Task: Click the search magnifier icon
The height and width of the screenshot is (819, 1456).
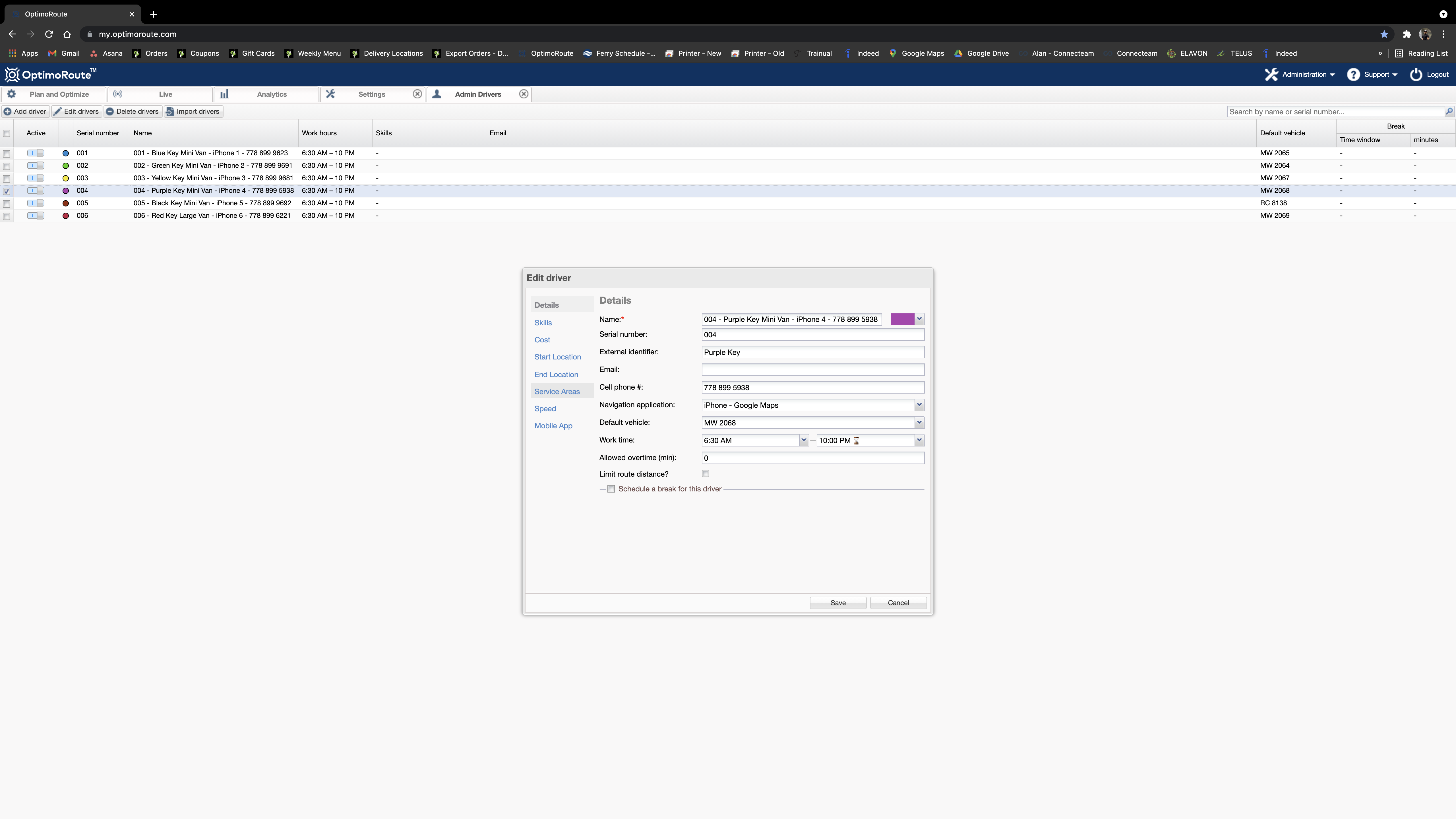Action: point(1449,111)
